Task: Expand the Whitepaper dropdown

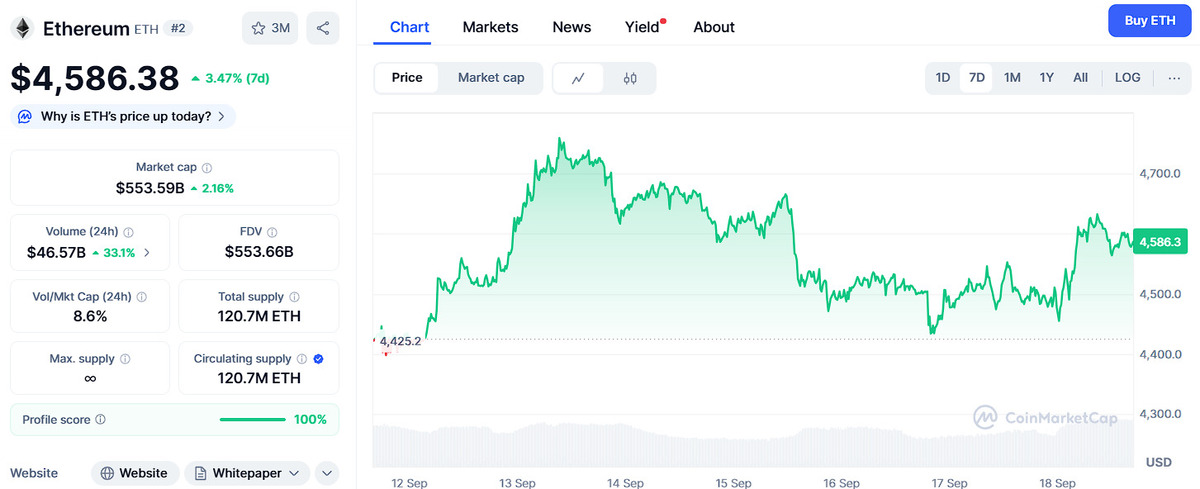Action: tap(294, 473)
